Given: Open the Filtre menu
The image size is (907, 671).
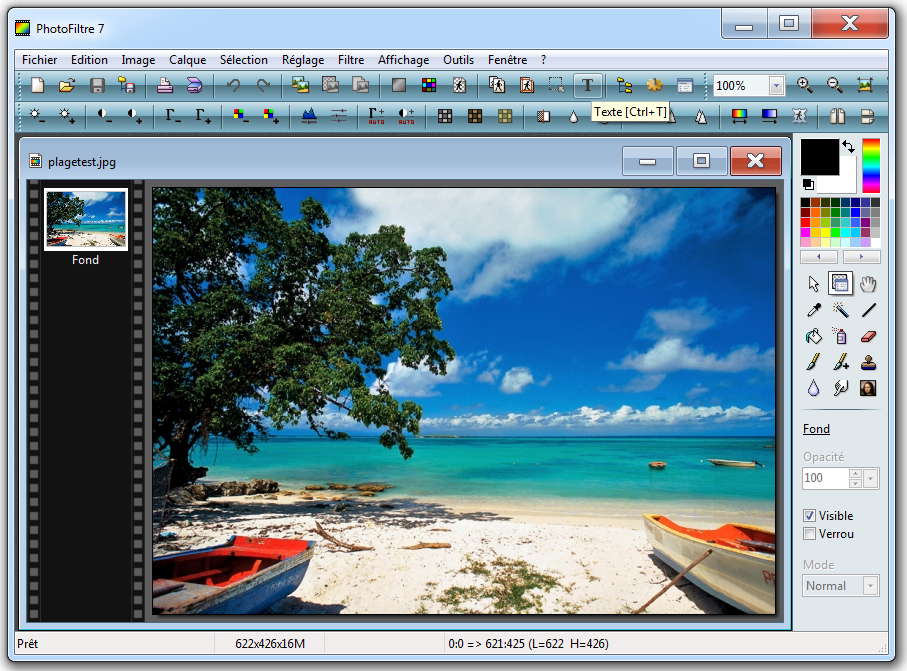Looking at the screenshot, I should pos(351,60).
